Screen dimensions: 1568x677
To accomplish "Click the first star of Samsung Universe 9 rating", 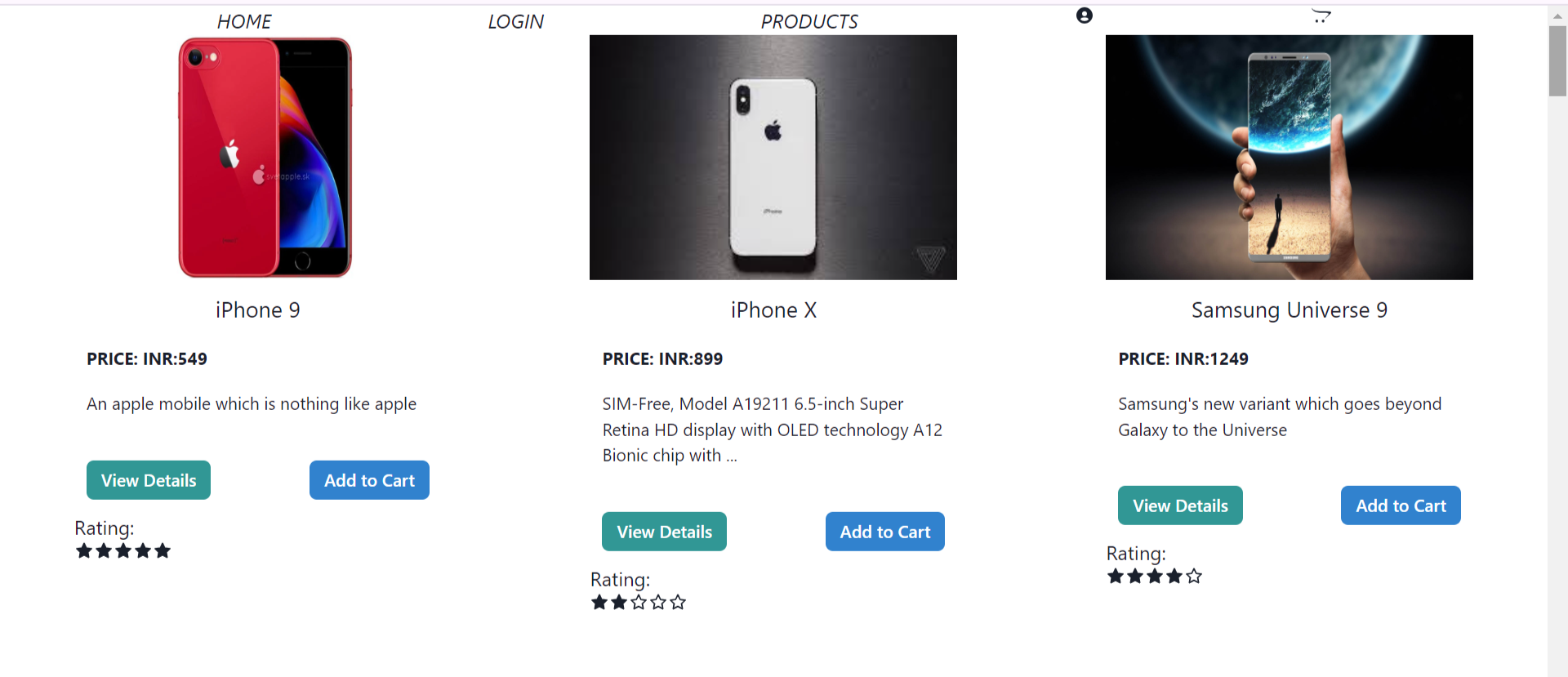I will pyautogui.click(x=1116, y=577).
